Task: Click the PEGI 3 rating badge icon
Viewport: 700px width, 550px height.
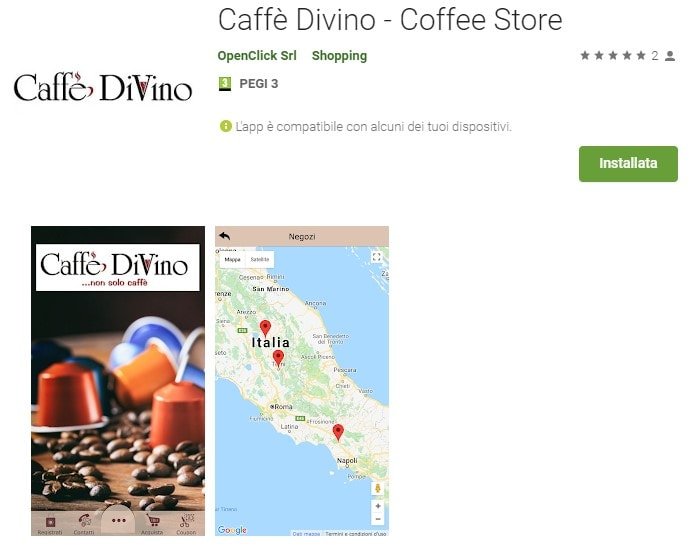Action: (x=225, y=83)
